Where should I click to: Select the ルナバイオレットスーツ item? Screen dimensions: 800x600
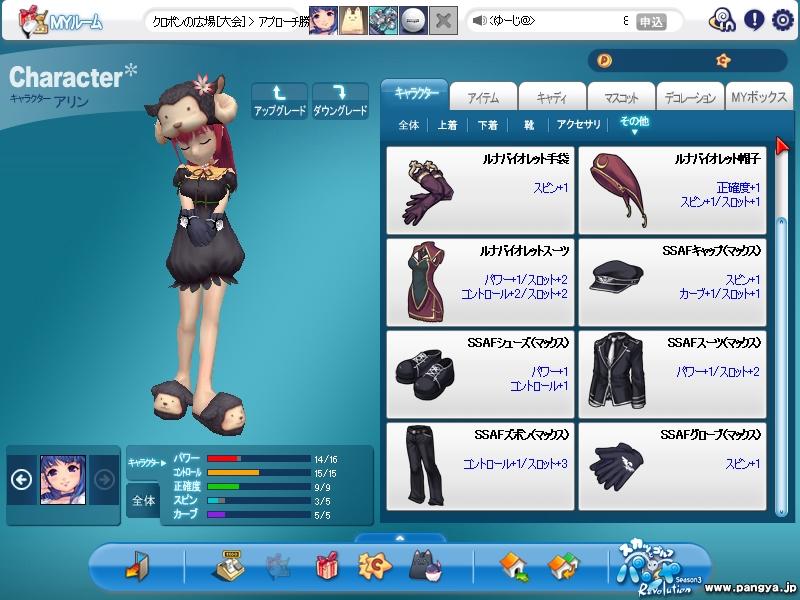[480, 282]
